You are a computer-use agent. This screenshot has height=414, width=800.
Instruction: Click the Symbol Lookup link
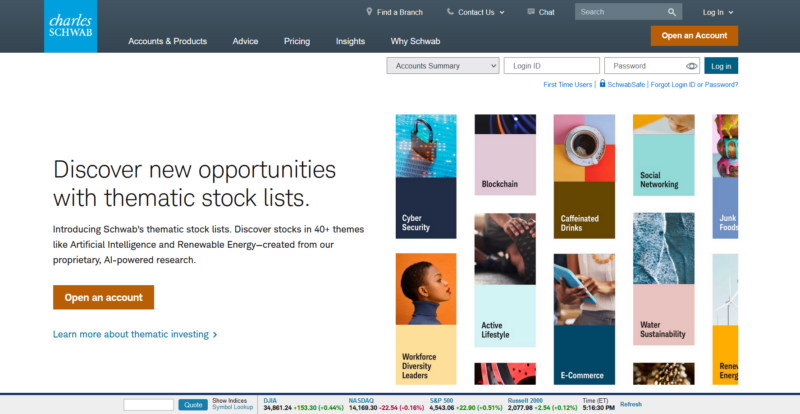[x=232, y=407]
